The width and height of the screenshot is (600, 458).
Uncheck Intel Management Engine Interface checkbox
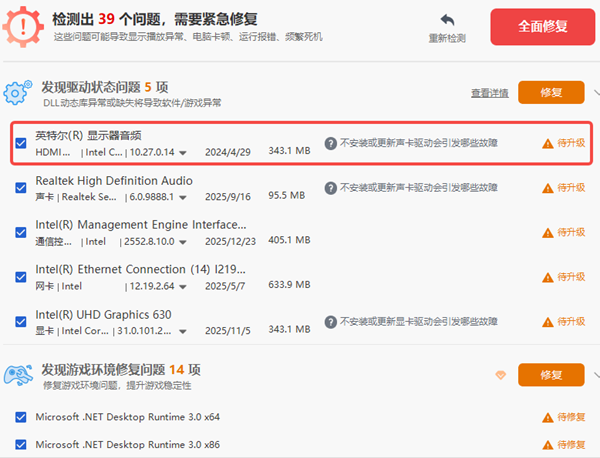[21, 233]
